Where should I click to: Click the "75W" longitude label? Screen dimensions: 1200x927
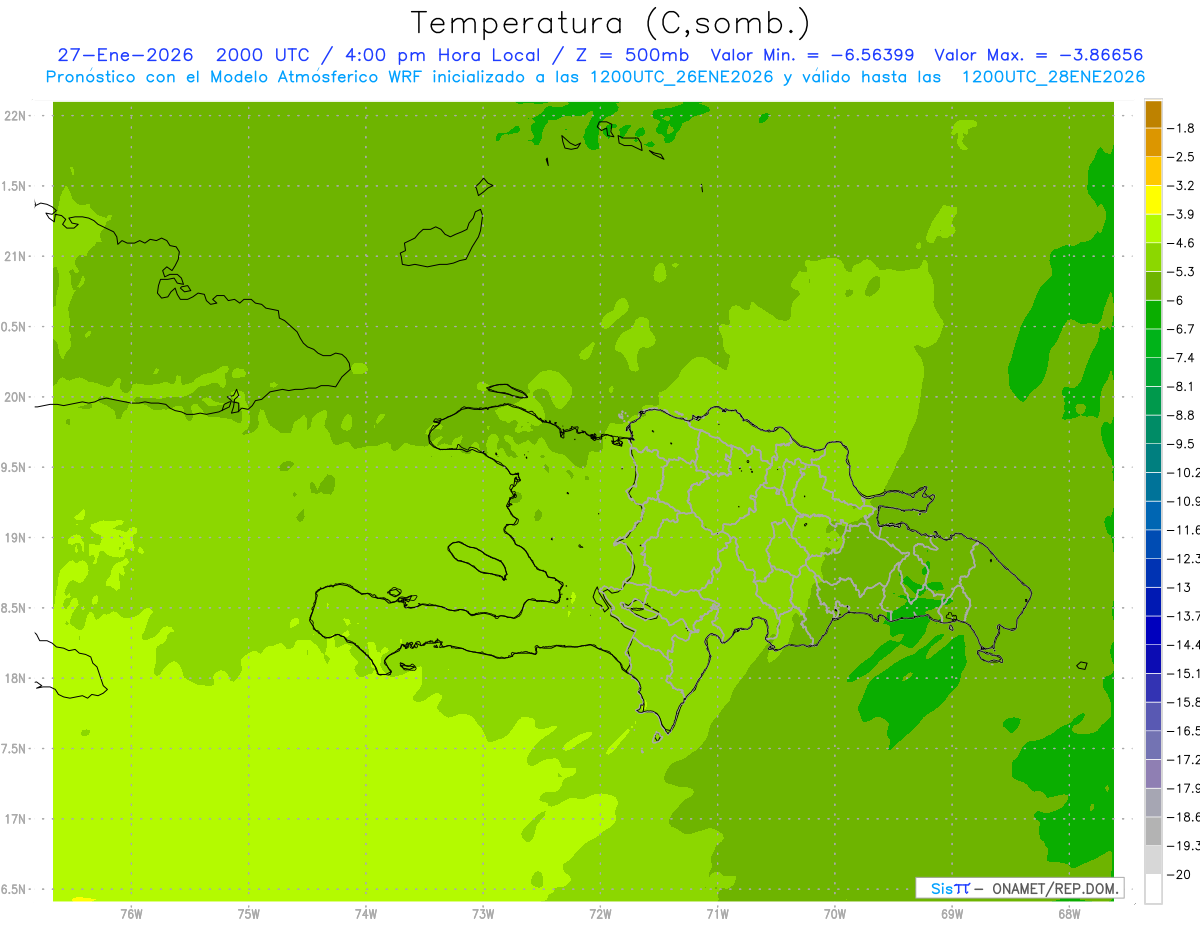tap(249, 913)
